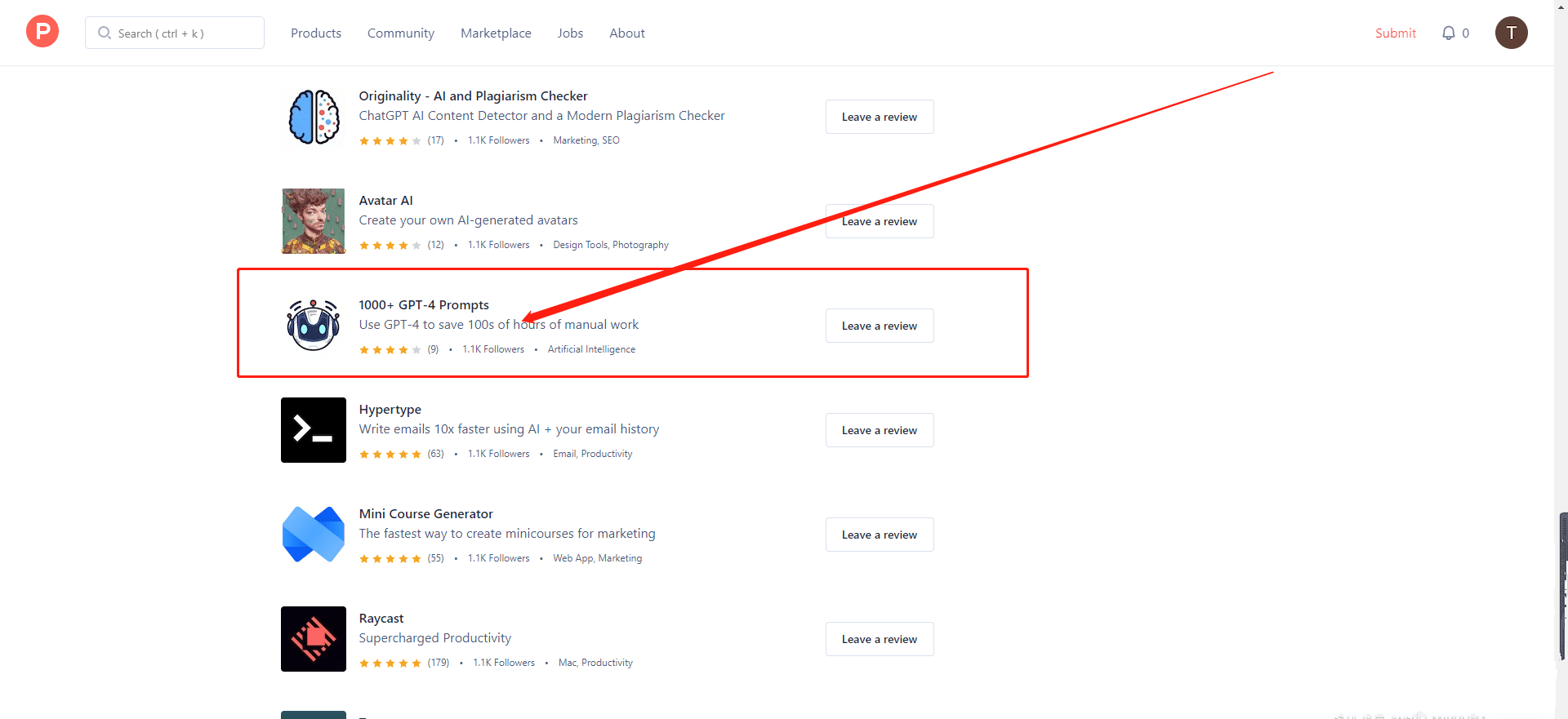Click the 1000+ GPT-4 Prompts robot icon
The height and width of the screenshot is (719, 1568).
(314, 326)
